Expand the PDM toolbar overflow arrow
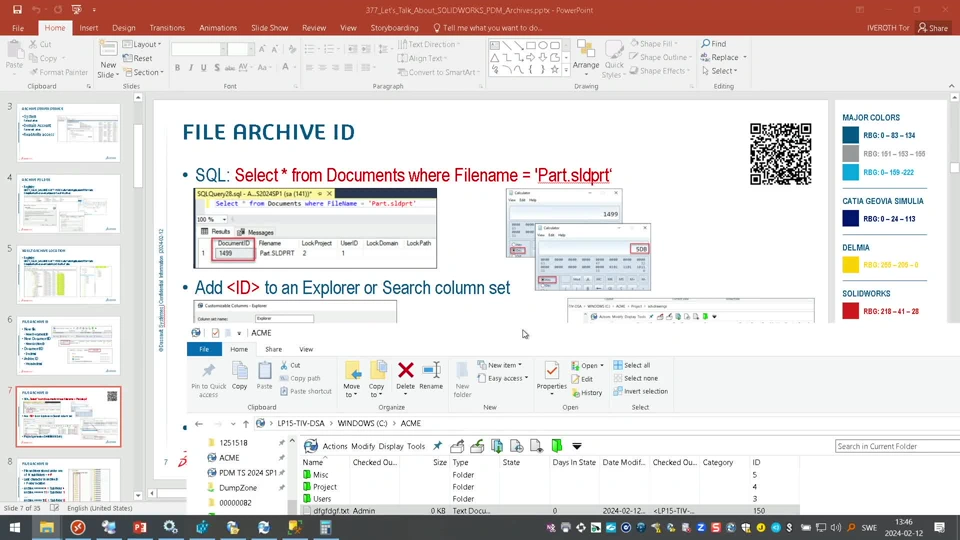Viewport: 960px width, 540px height. tap(577, 446)
